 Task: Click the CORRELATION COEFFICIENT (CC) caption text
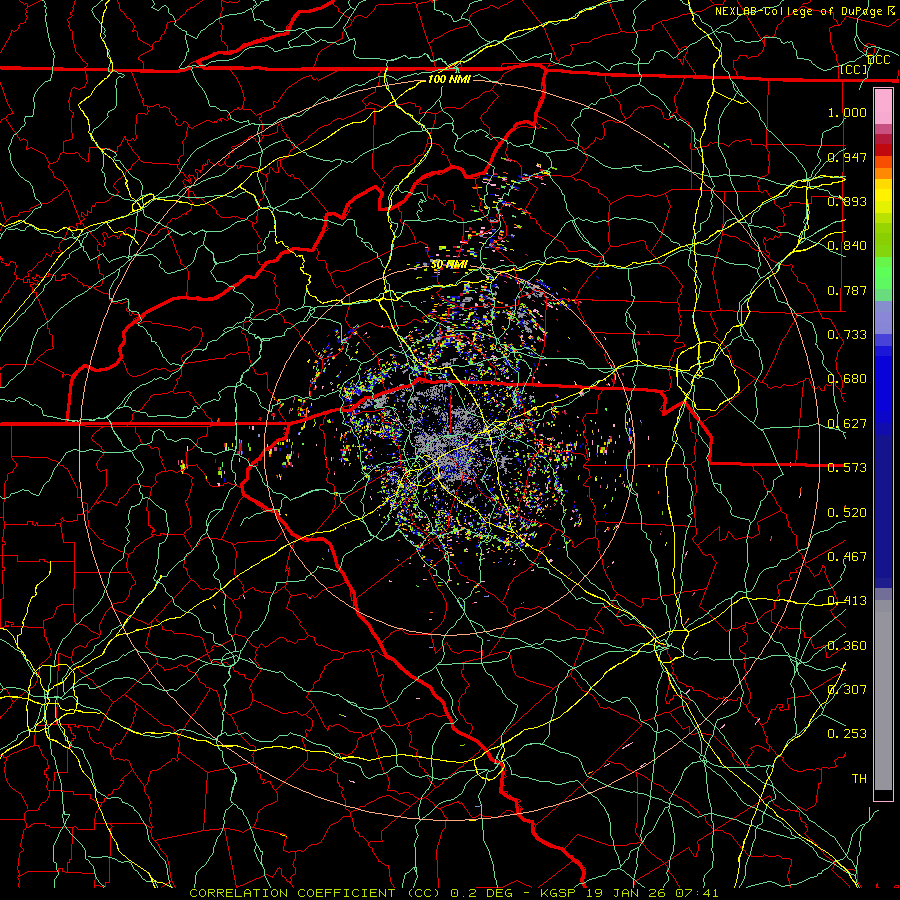coord(315,893)
